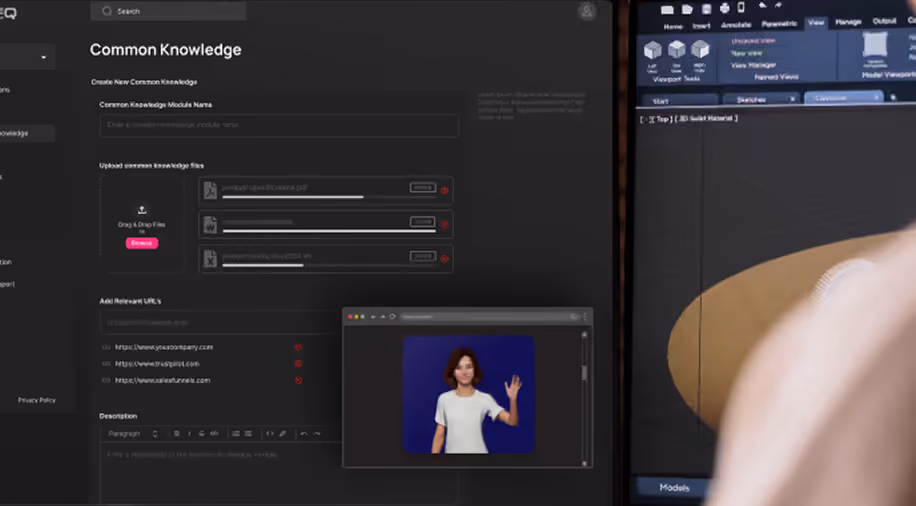Image resolution: width=916 pixels, height=506 pixels.
Task: Click back arrow in avatar browser popup
Action: [x=373, y=317]
